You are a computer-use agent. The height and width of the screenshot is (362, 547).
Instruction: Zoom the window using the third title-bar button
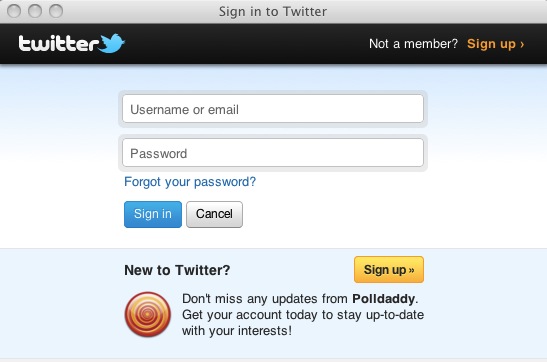pyautogui.click(x=56, y=11)
